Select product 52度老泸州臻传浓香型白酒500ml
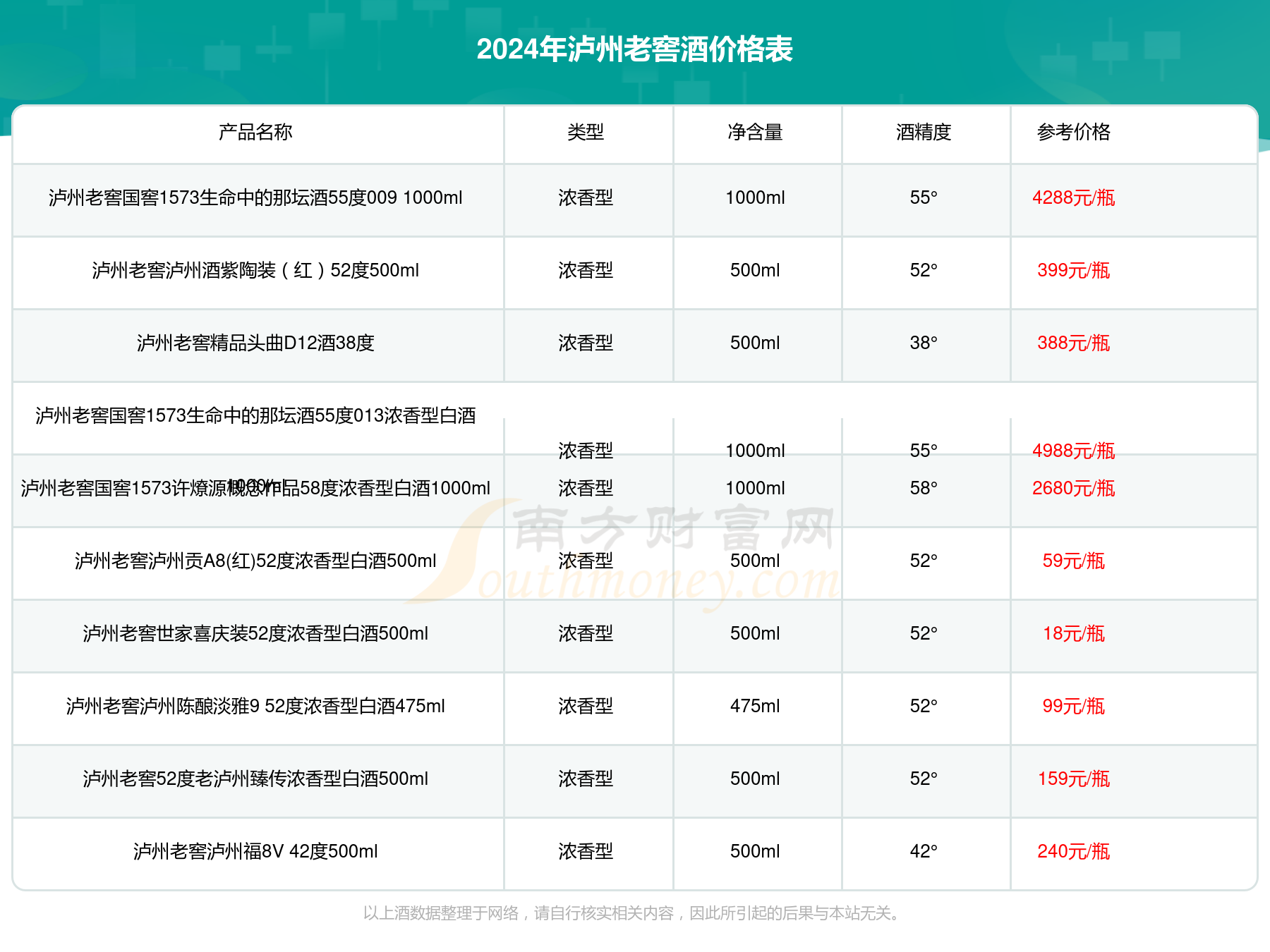The width and height of the screenshot is (1270, 952). [255, 779]
